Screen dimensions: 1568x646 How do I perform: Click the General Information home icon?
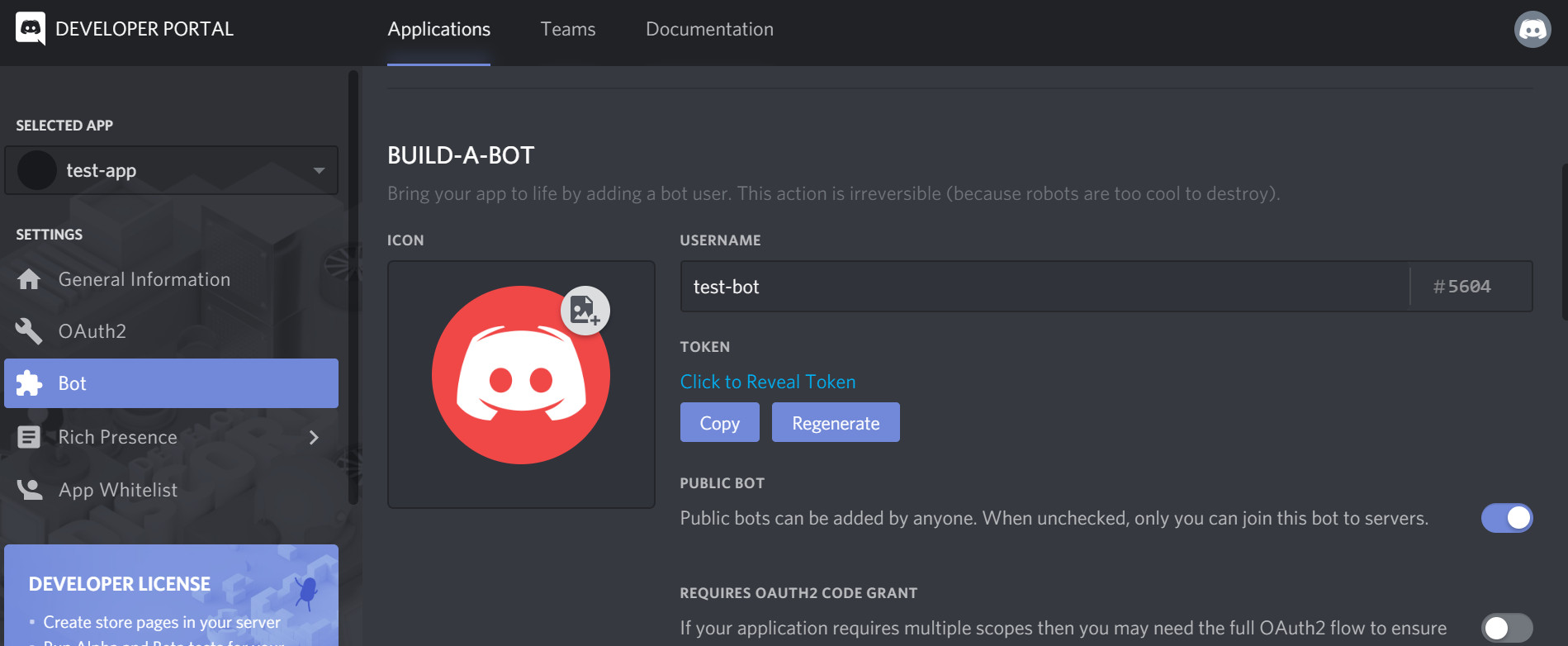(x=29, y=279)
